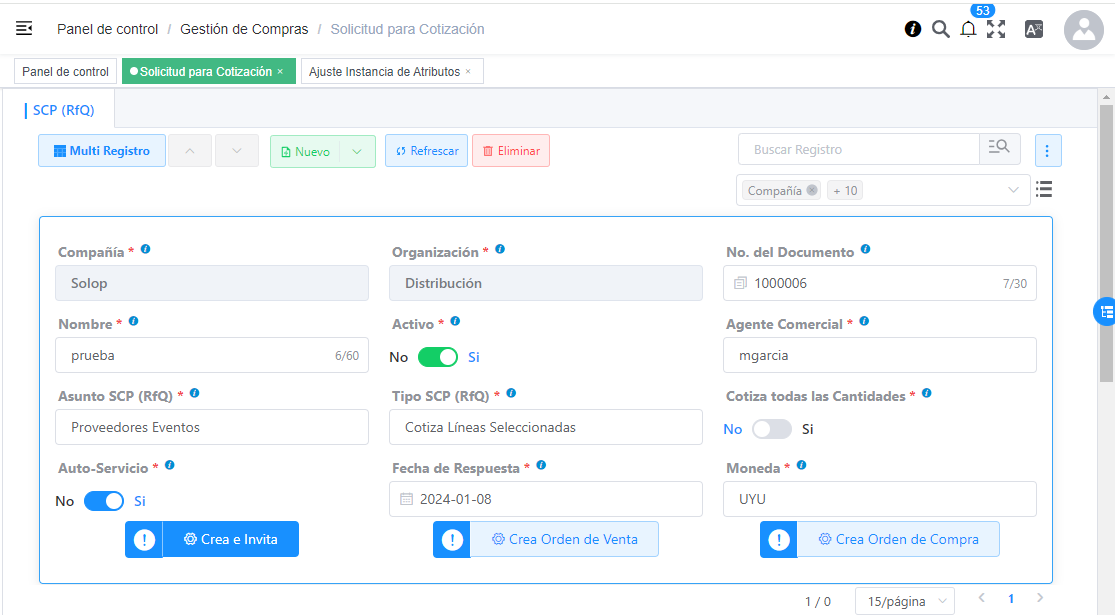Click the search magnifier in header

[940, 29]
